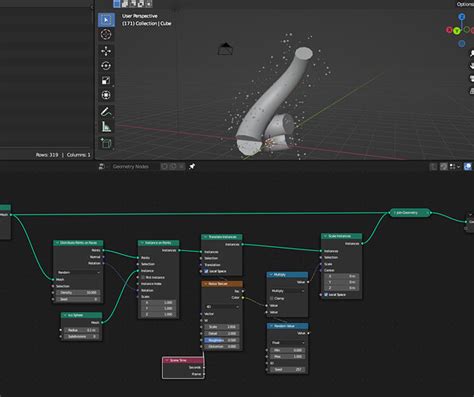Image resolution: width=474 pixels, height=397 pixels.
Task: Click the Noise Texture Detail field
Action: (222, 333)
